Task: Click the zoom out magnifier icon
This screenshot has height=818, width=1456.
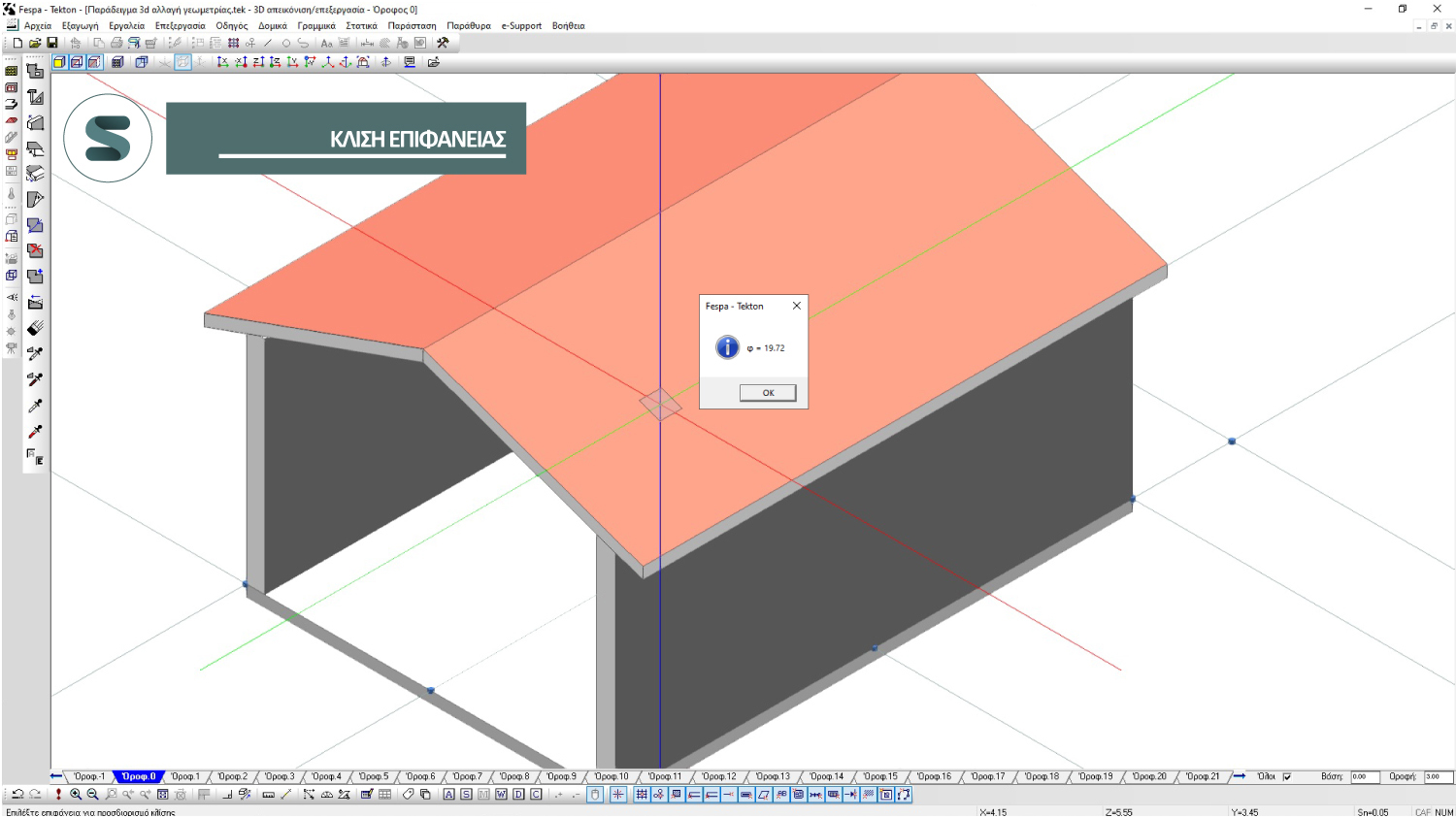Action: pyautogui.click(x=93, y=795)
